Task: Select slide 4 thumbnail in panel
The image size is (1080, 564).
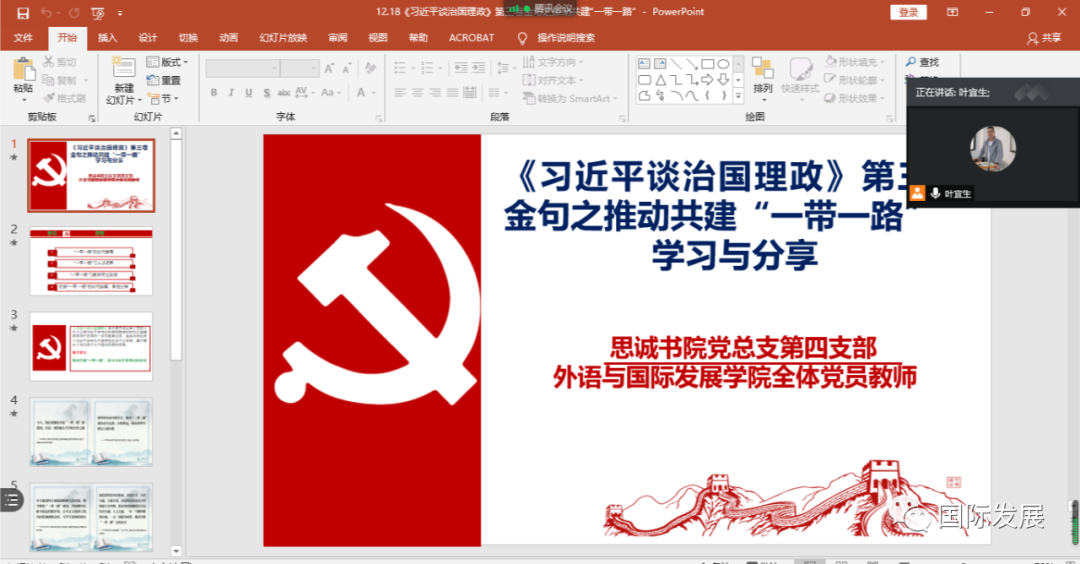Action: [x=91, y=432]
